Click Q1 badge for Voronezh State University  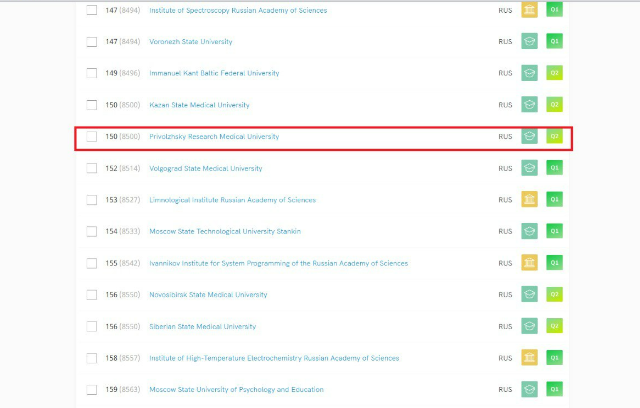coord(554,41)
